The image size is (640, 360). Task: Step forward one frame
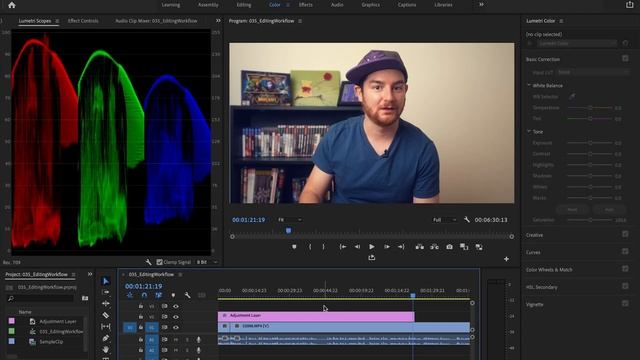pos(387,247)
